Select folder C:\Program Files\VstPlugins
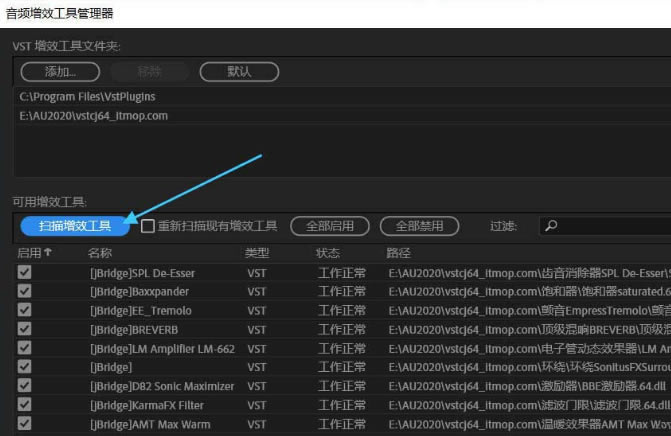Viewport: 671px width, 436px height. pyautogui.click(x=87, y=97)
